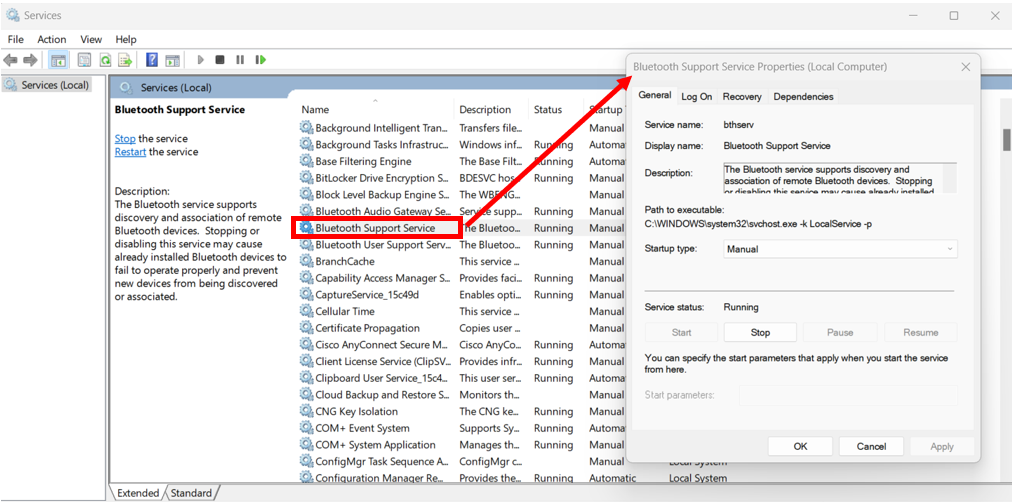Screen dimensions: 1012x502
Task: Switch to the Dependencies tab
Action: click(803, 97)
